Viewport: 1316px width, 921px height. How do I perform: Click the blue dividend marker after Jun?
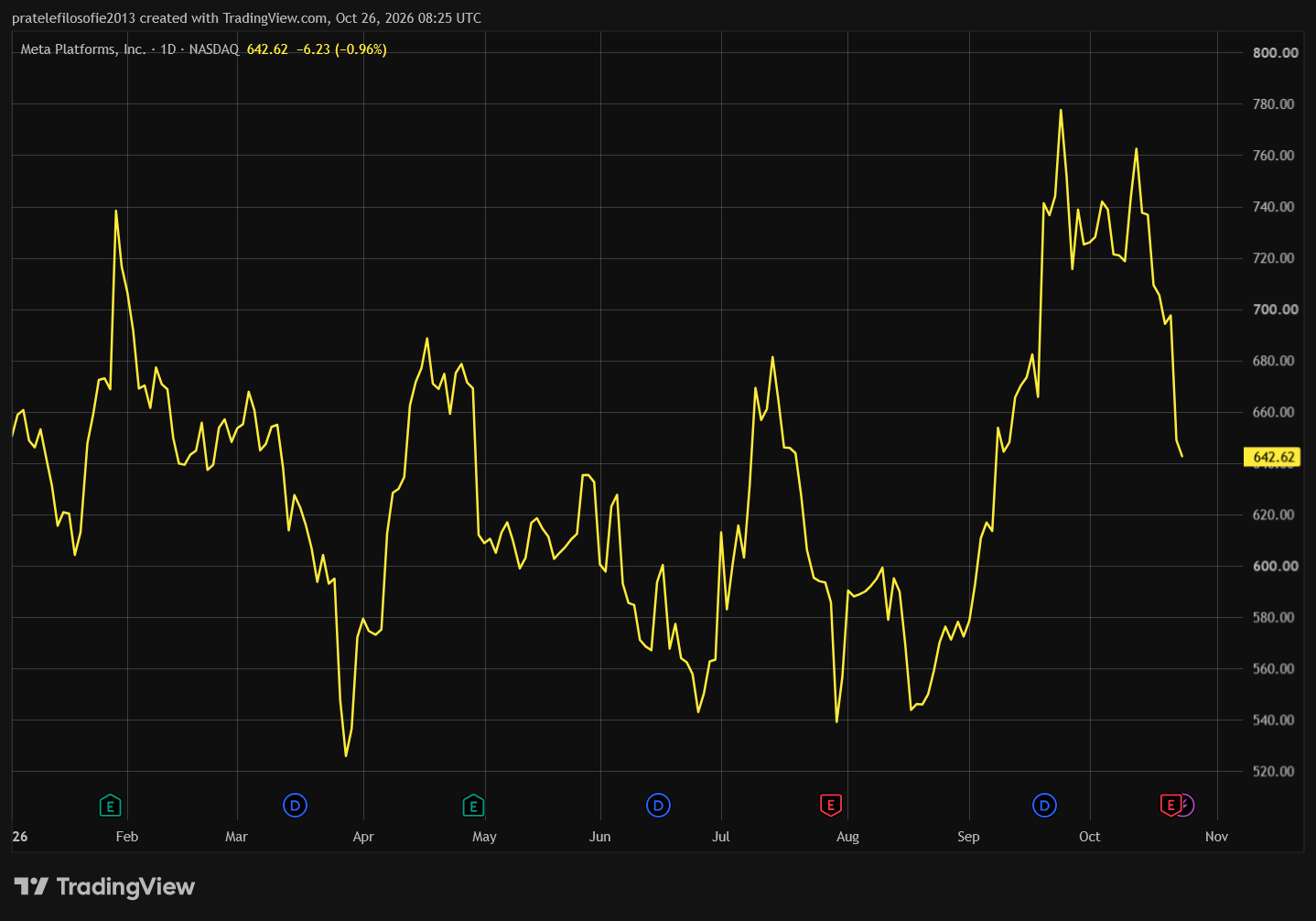pos(658,806)
